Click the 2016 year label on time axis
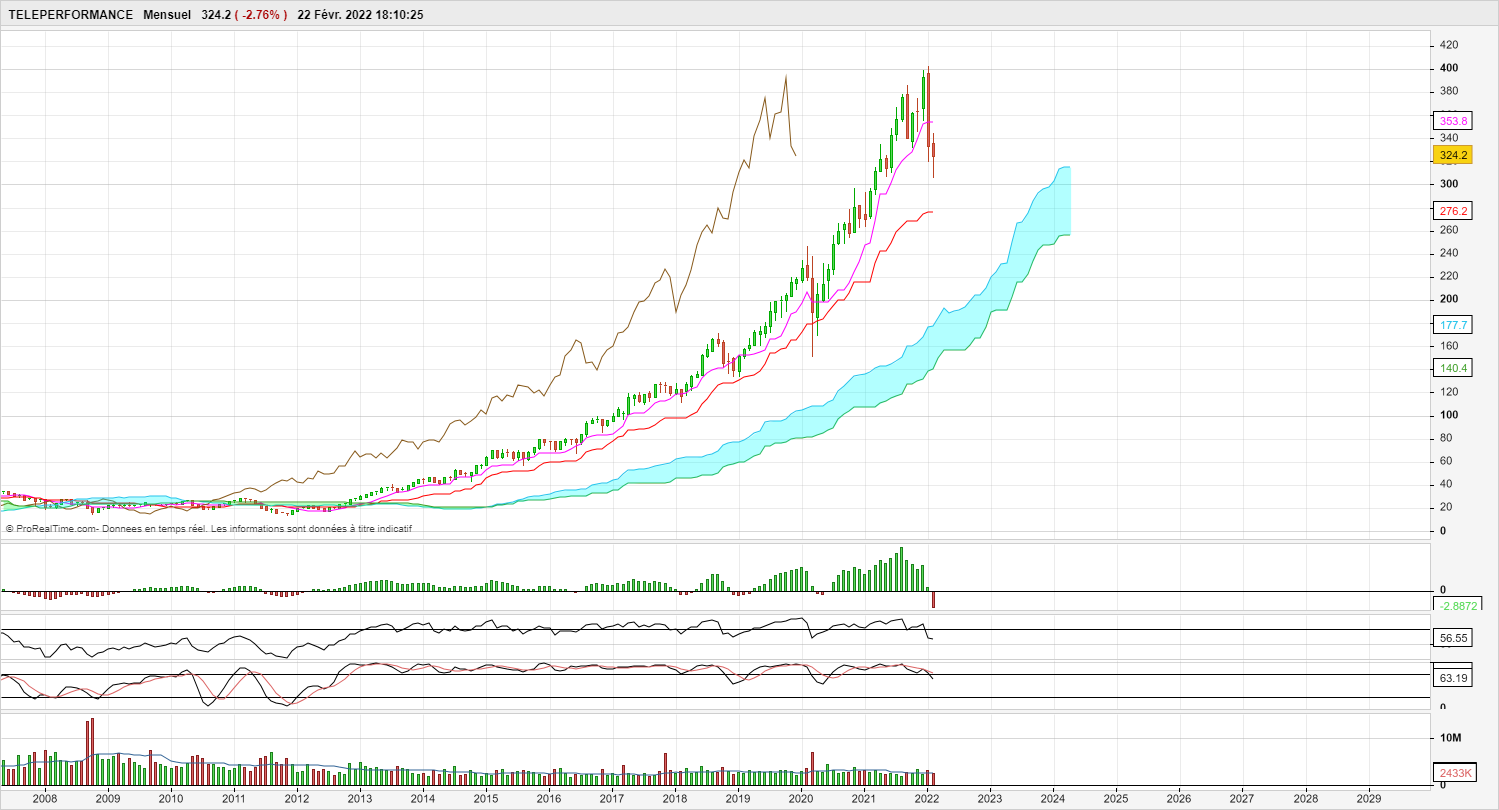 (x=549, y=799)
